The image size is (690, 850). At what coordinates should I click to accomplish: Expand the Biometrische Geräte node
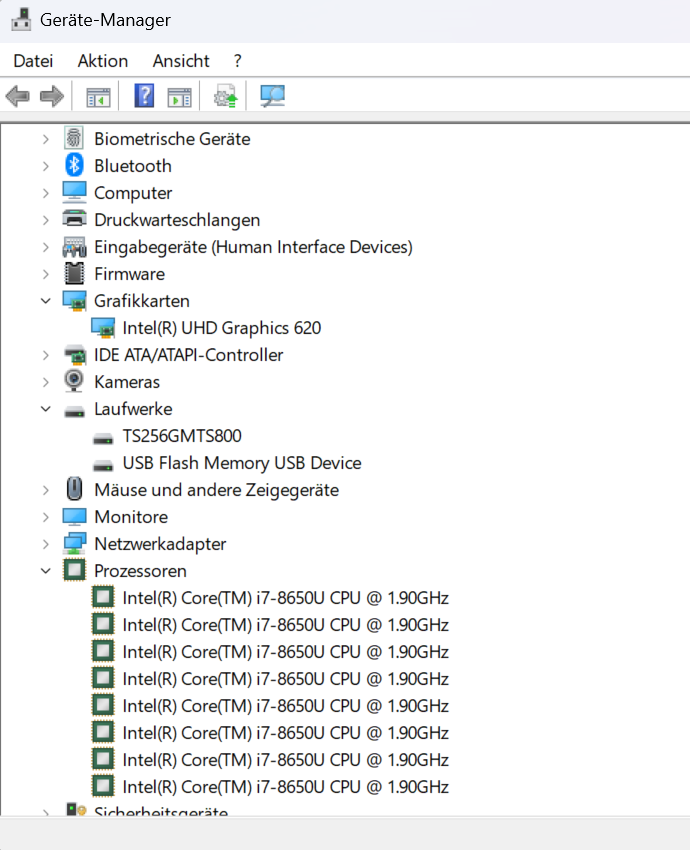click(x=46, y=139)
